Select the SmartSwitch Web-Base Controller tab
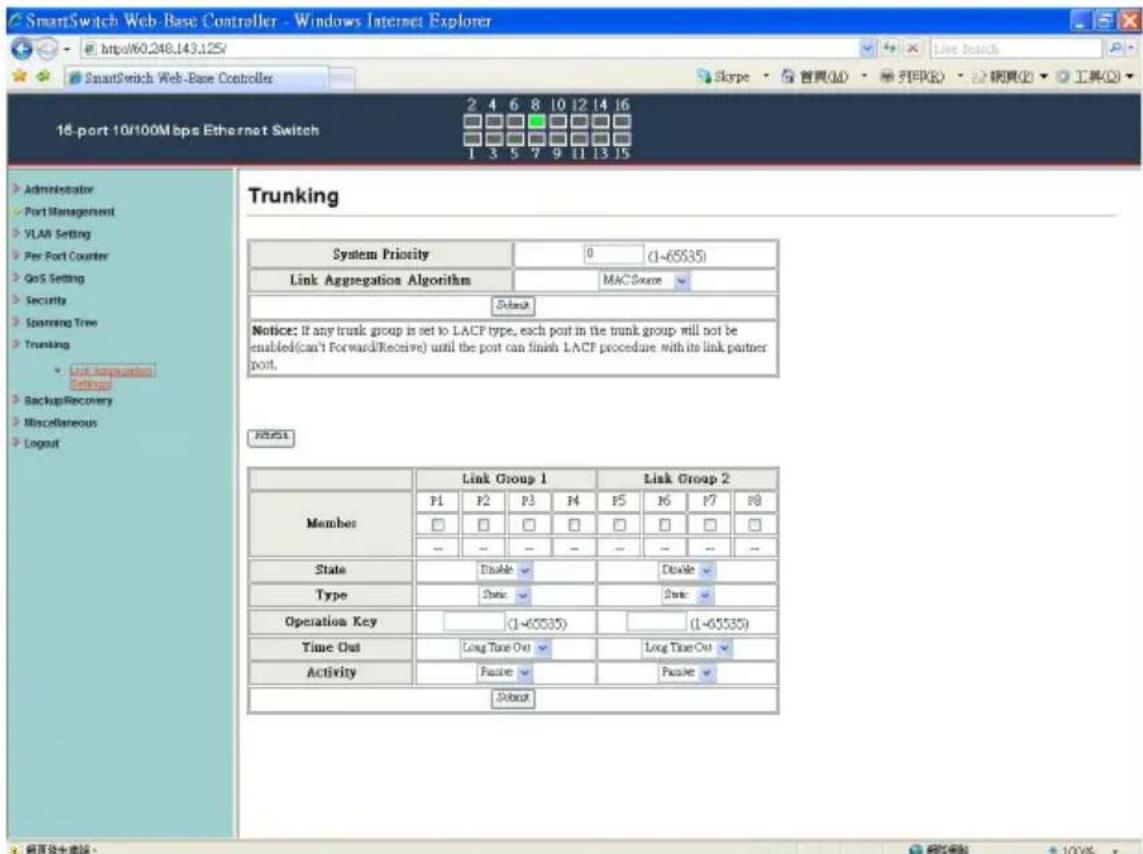Viewport: 1143px width, 854px height. tap(197, 78)
